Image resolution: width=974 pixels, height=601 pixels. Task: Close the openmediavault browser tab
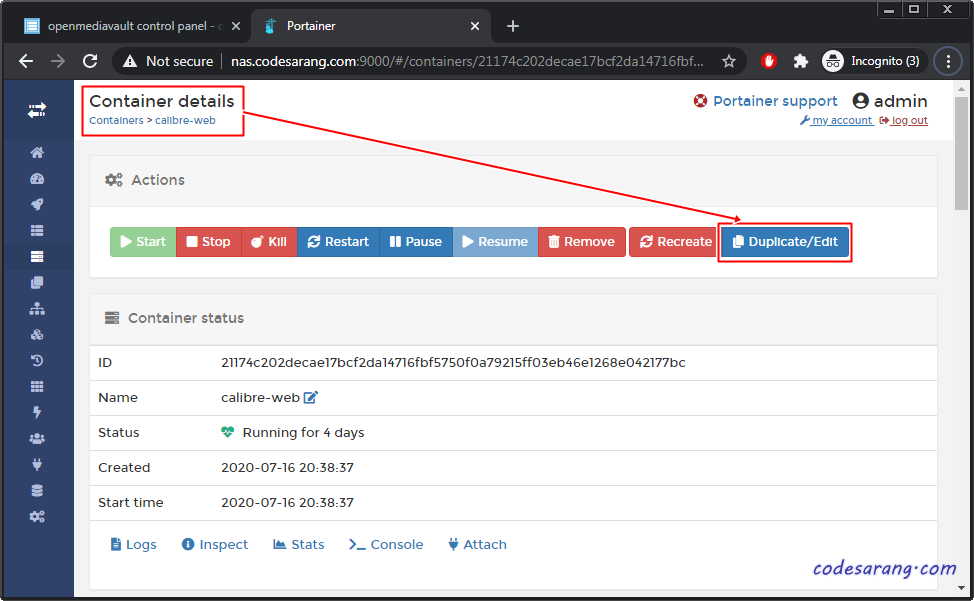click(235, 26)
